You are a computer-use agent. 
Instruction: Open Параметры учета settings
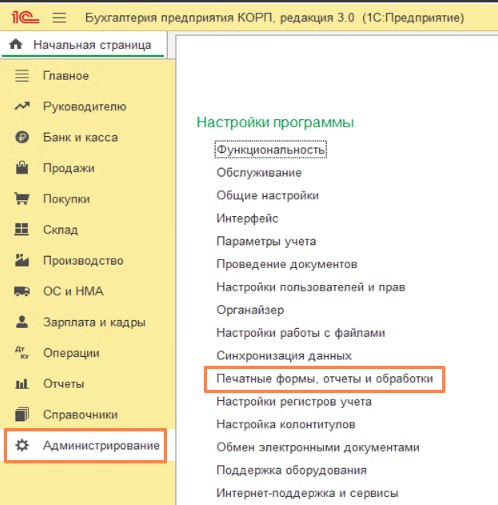click(266, 241)
